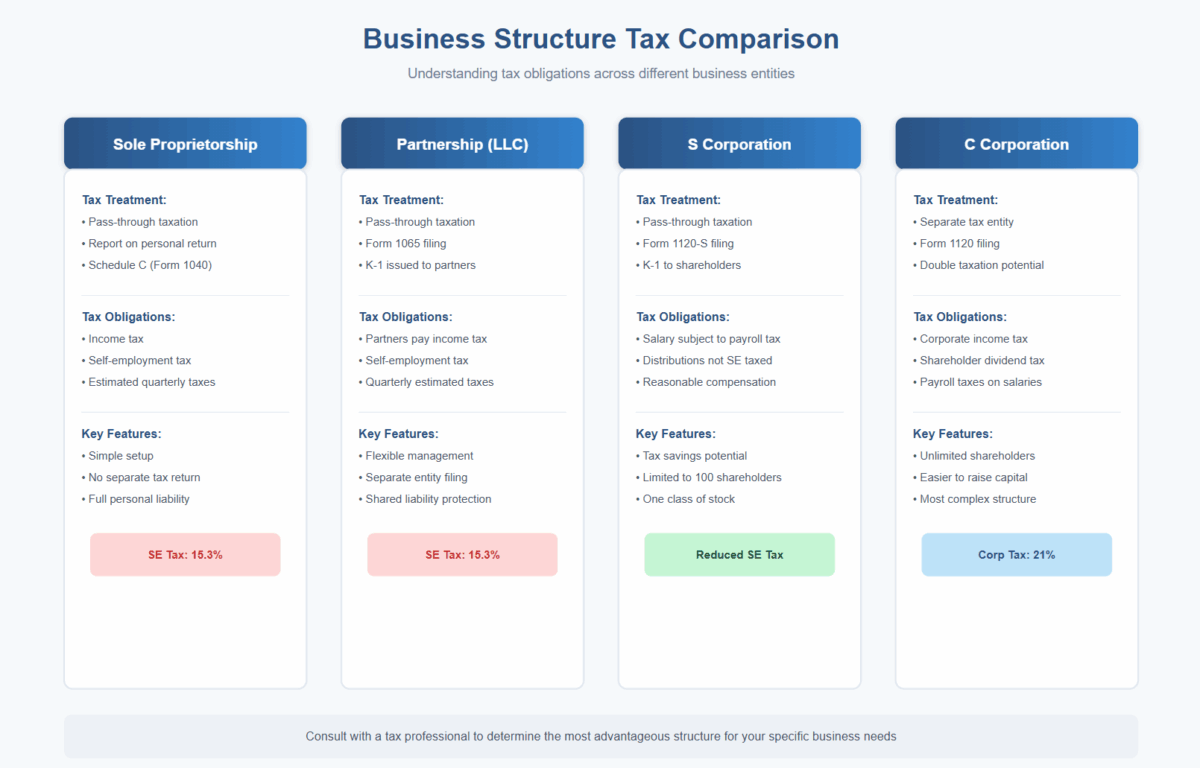The image size is (1200, 768).
Task: Click Partnership's SE Tax: 15.3% badge
Action: (462, 554)
